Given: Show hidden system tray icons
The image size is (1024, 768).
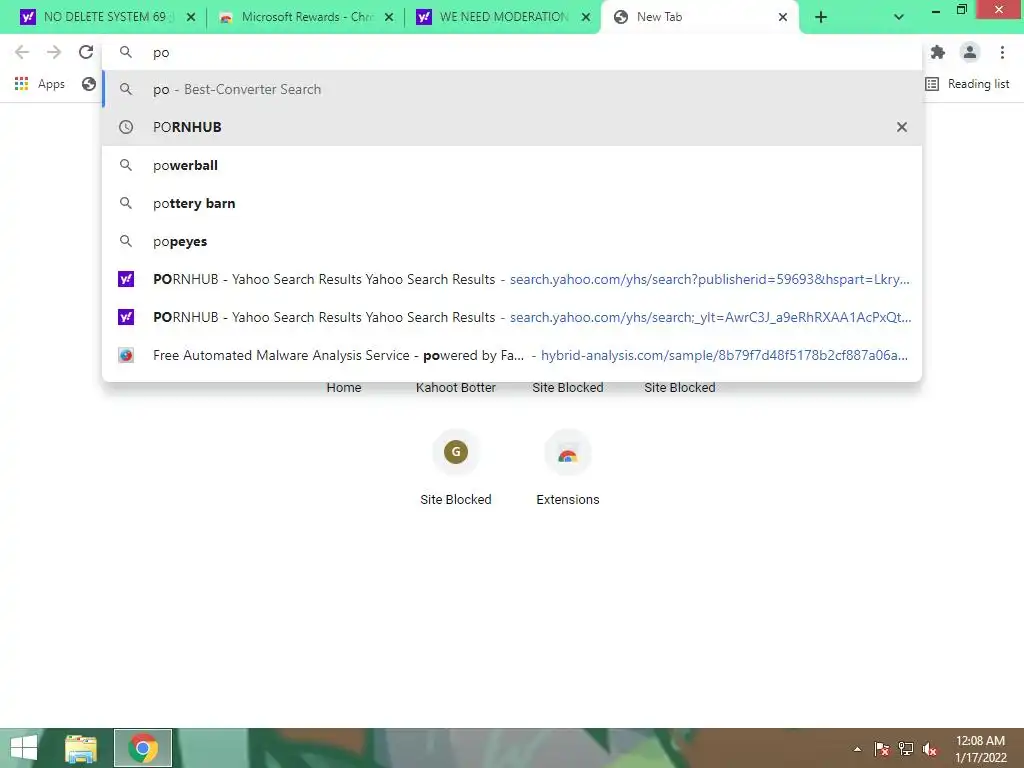Looking at the screenshot, I should [857, 749].
